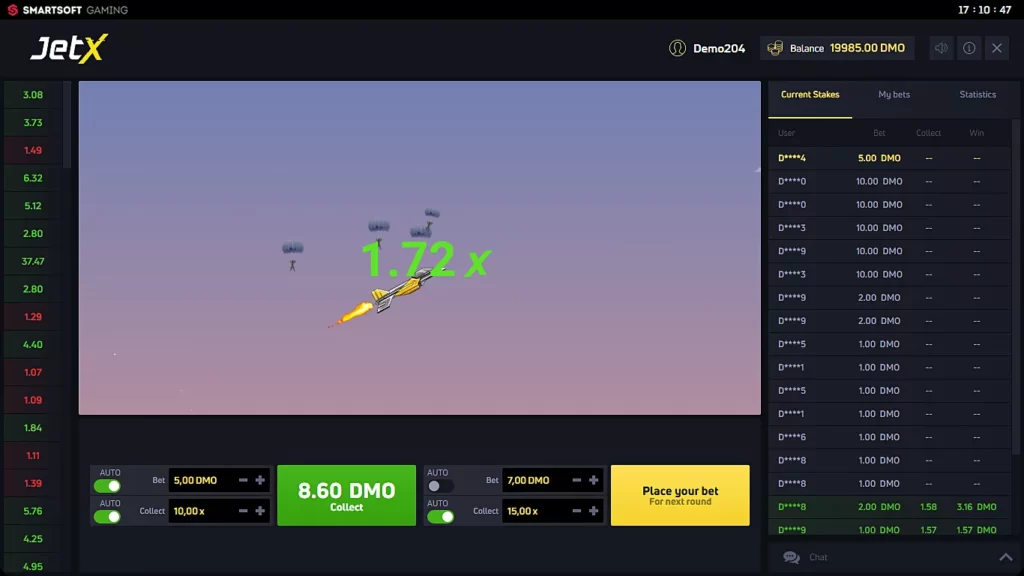This screenshot has height=576, width=1024.
Task: Click the chat bubble icon
Action: point(791,557)
